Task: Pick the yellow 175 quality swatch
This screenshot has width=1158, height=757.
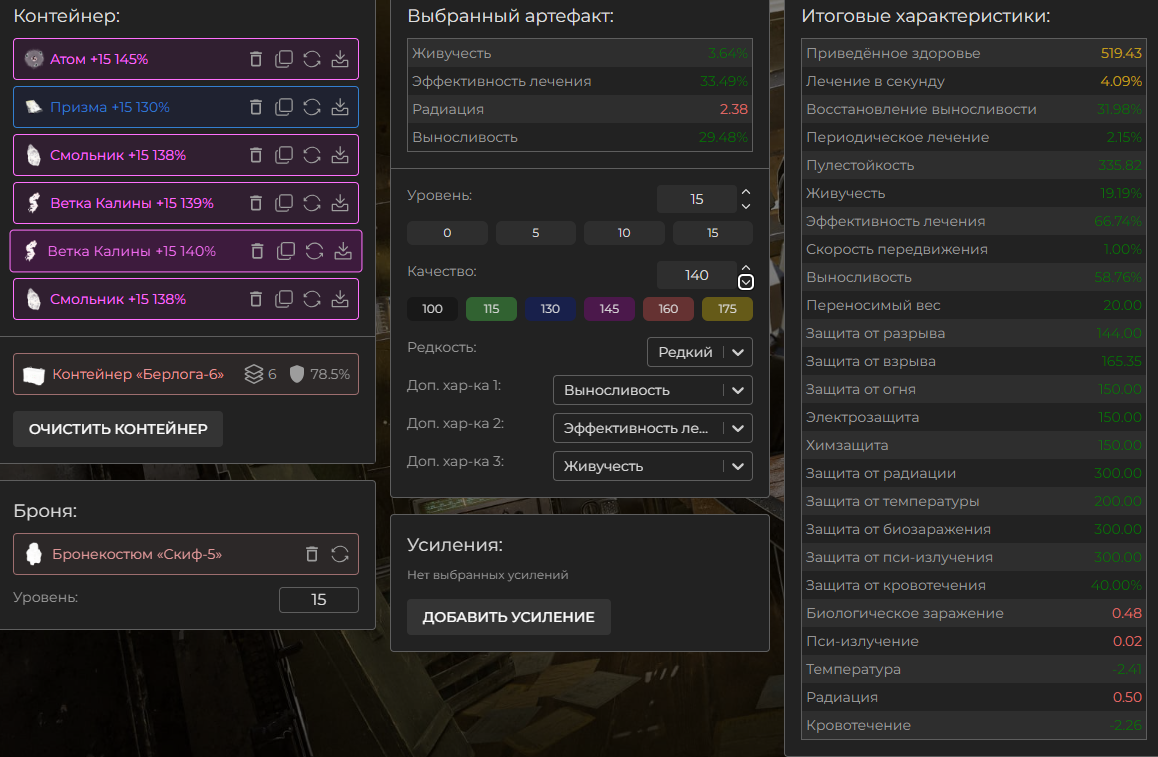Action: point(727,309)
